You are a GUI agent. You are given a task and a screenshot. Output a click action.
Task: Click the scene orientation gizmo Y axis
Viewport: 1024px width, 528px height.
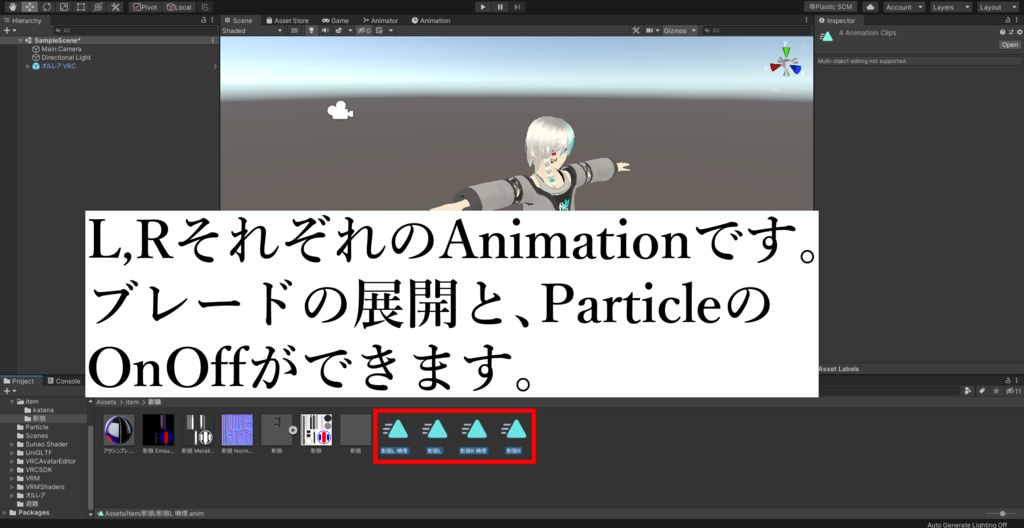tap(786, 50)
